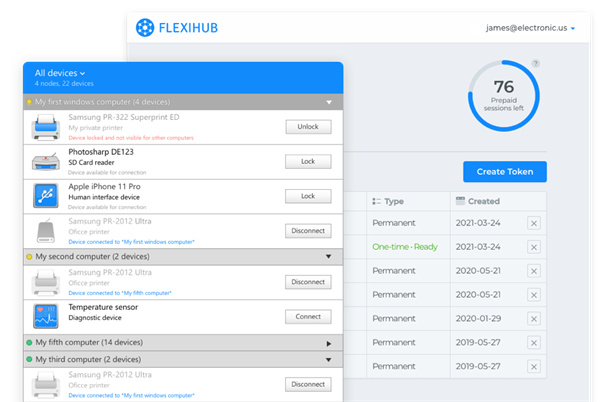Open help icon beside prepaid sessions counter
This screenshot has width=600, height=402.
(x=536, y=63)
